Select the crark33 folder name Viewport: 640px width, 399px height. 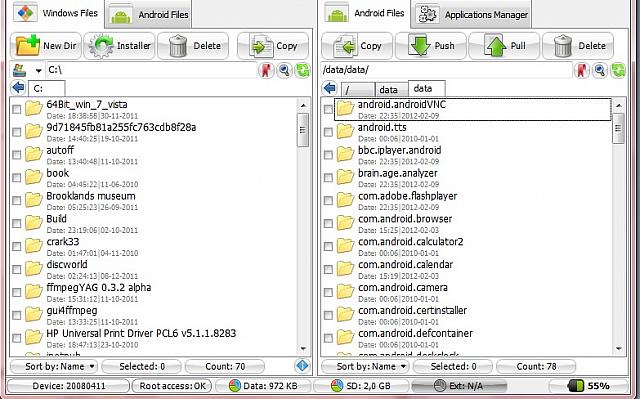click(62, 242)
